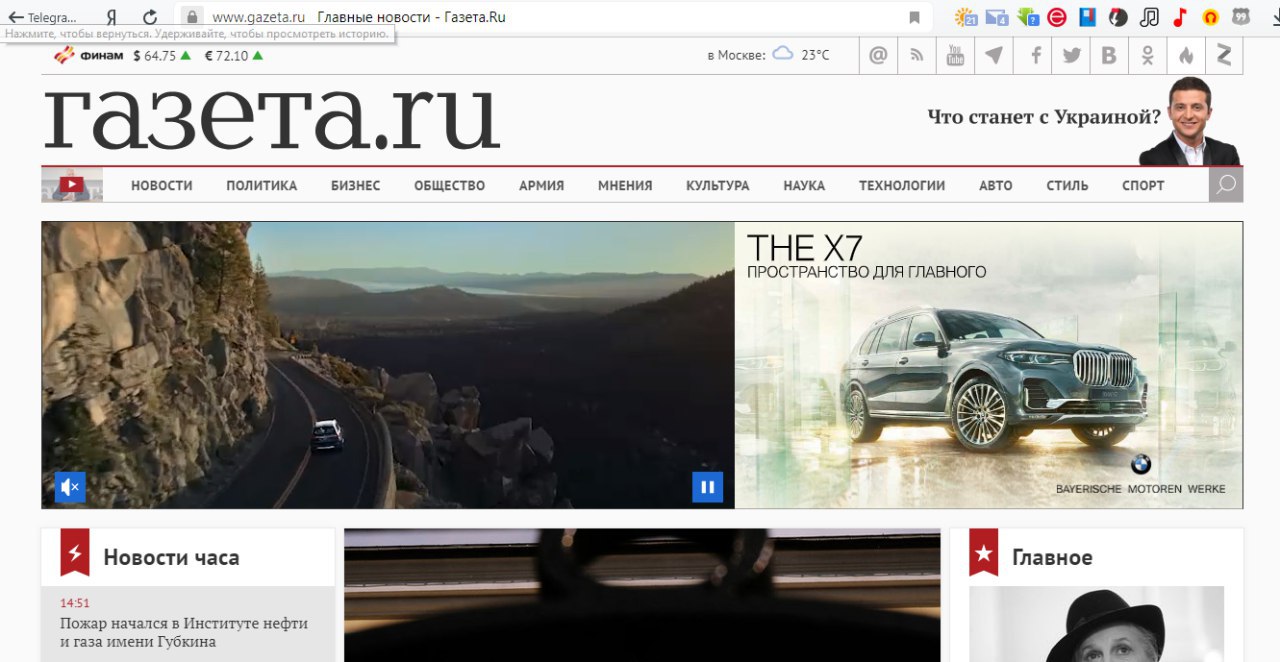This screenshot has width=1280, height=662.
Task: Click the dollar rate 64.75
Action: tap(161, 56)
